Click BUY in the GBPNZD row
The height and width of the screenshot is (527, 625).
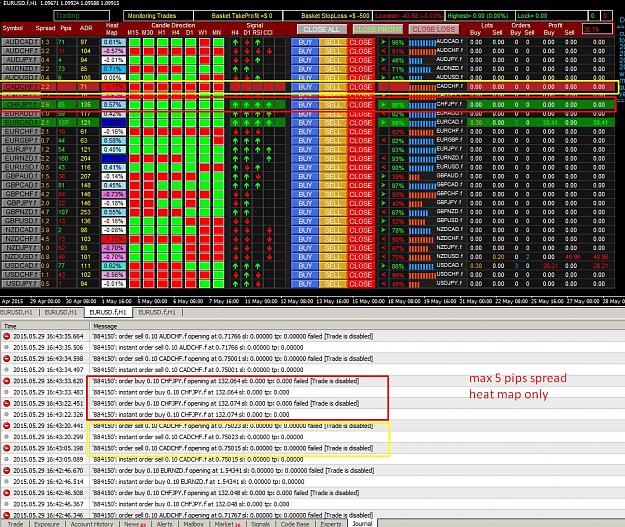[305, 212]
